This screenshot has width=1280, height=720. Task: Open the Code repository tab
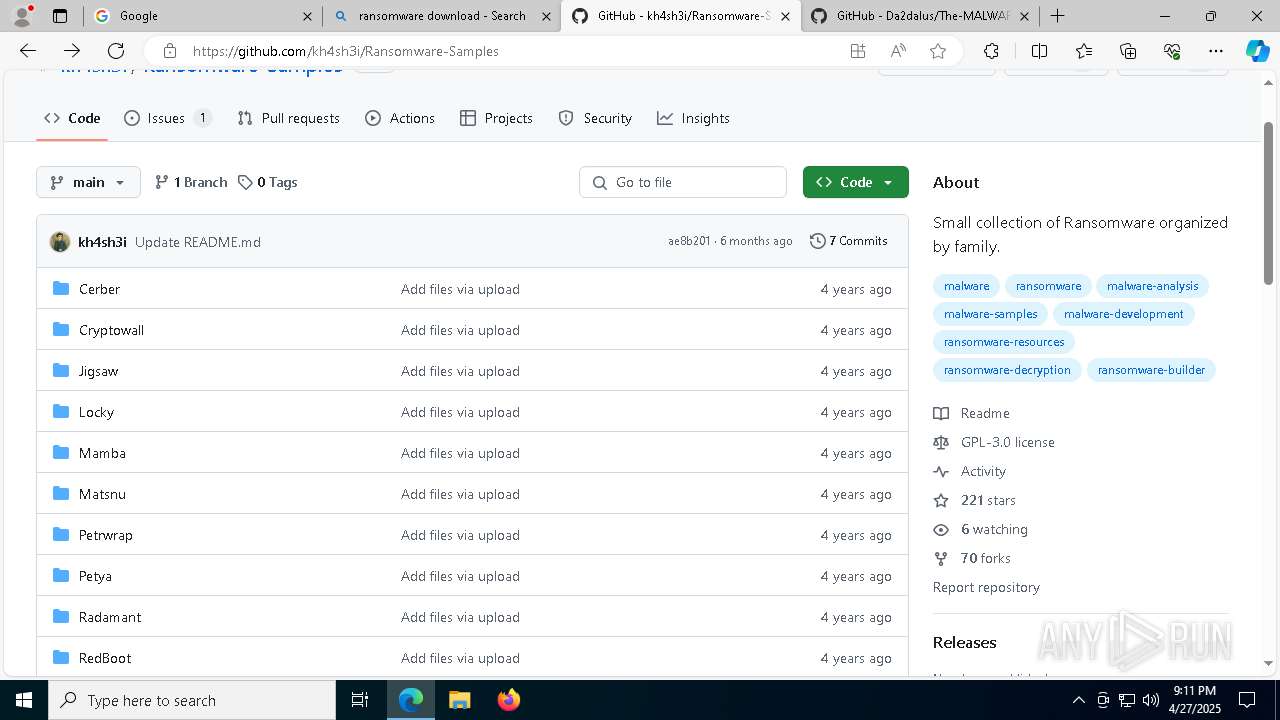pos(72,118)
